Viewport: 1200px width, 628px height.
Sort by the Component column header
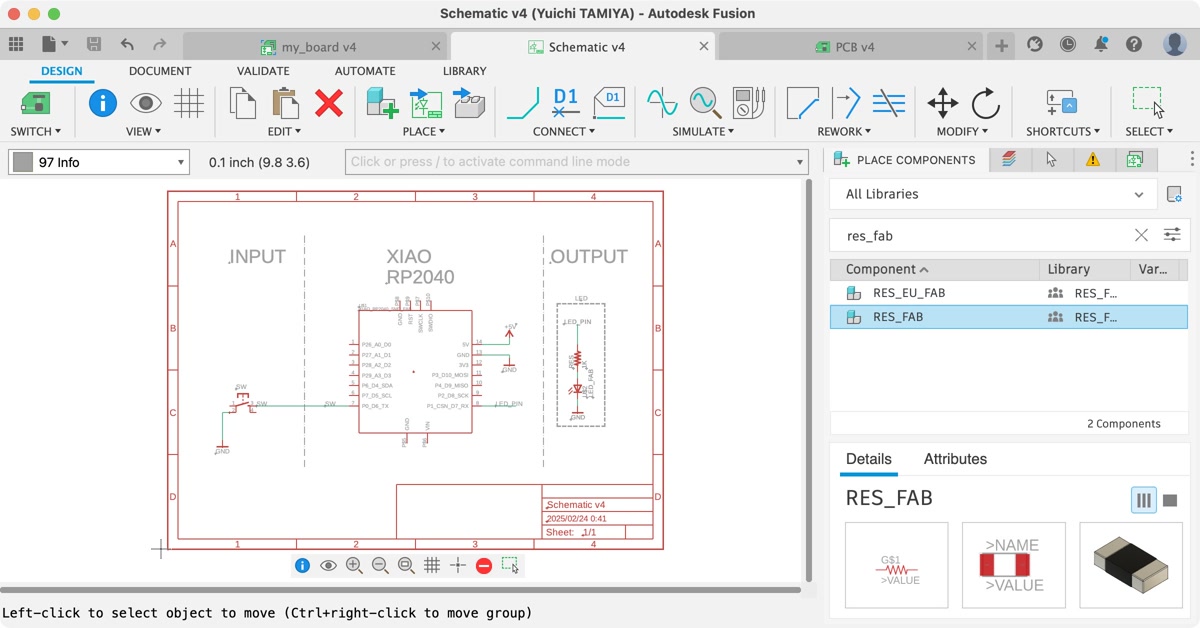[935, 269]
